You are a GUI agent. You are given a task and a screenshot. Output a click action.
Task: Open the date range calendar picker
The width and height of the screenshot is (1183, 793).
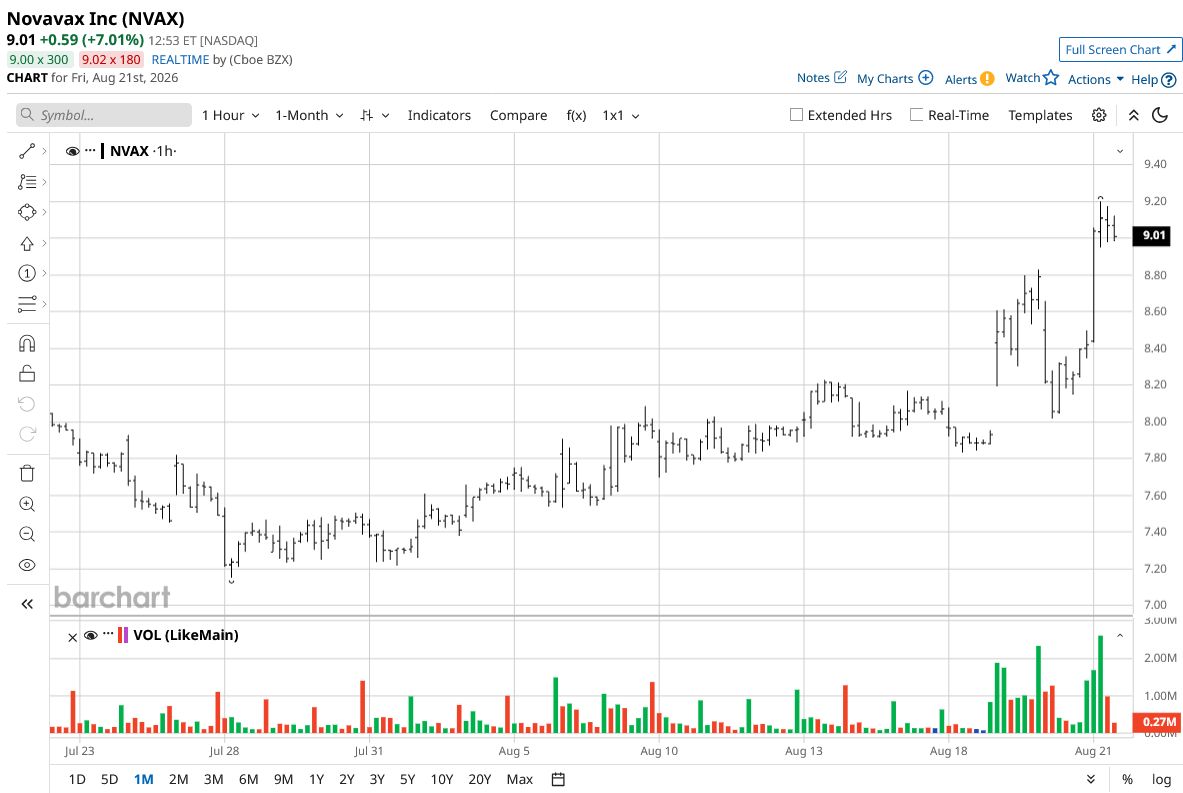point(558,779)
